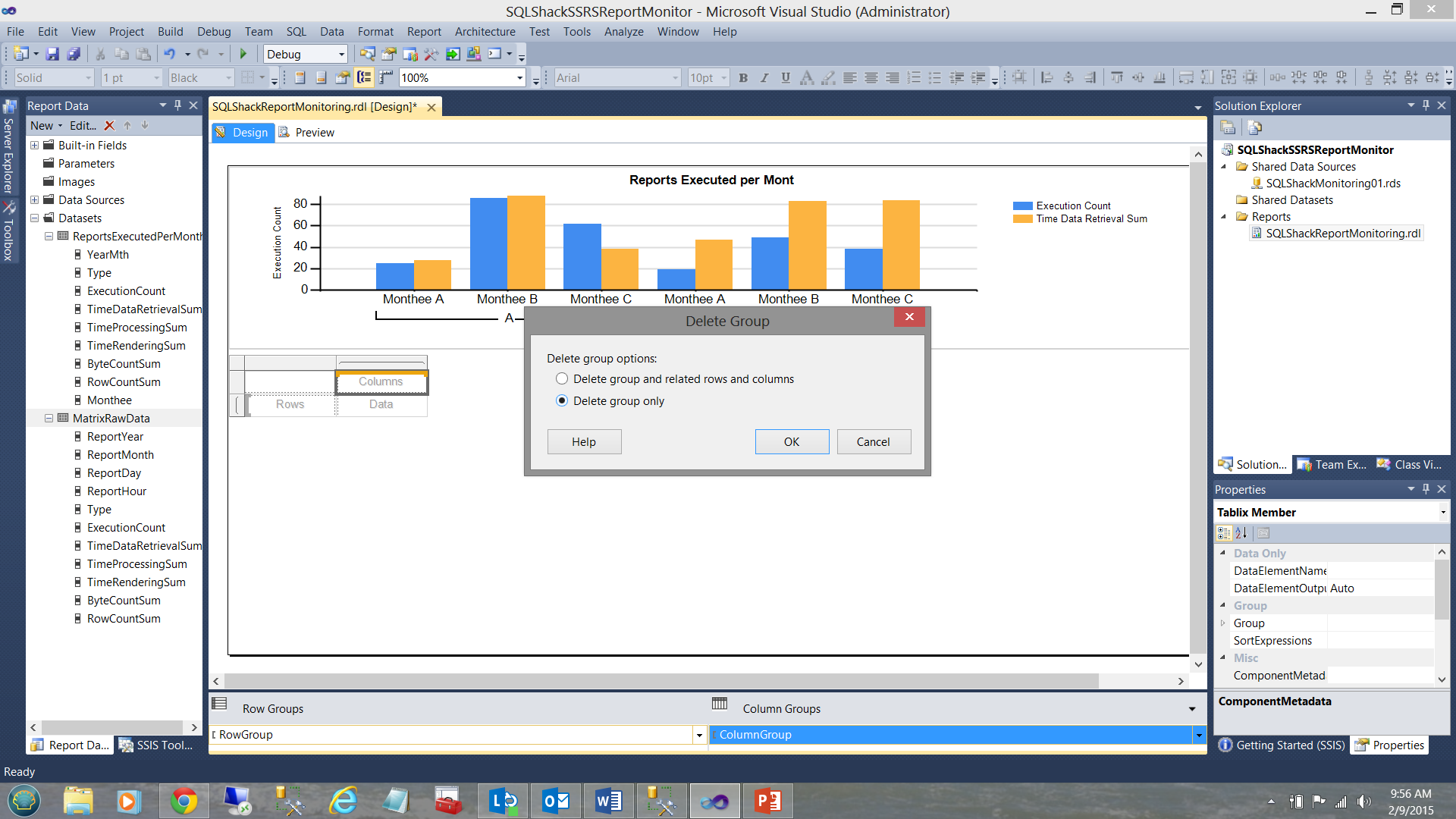
Task: Select Delete group and related rows and columns
Action: [x=562, y=378]
